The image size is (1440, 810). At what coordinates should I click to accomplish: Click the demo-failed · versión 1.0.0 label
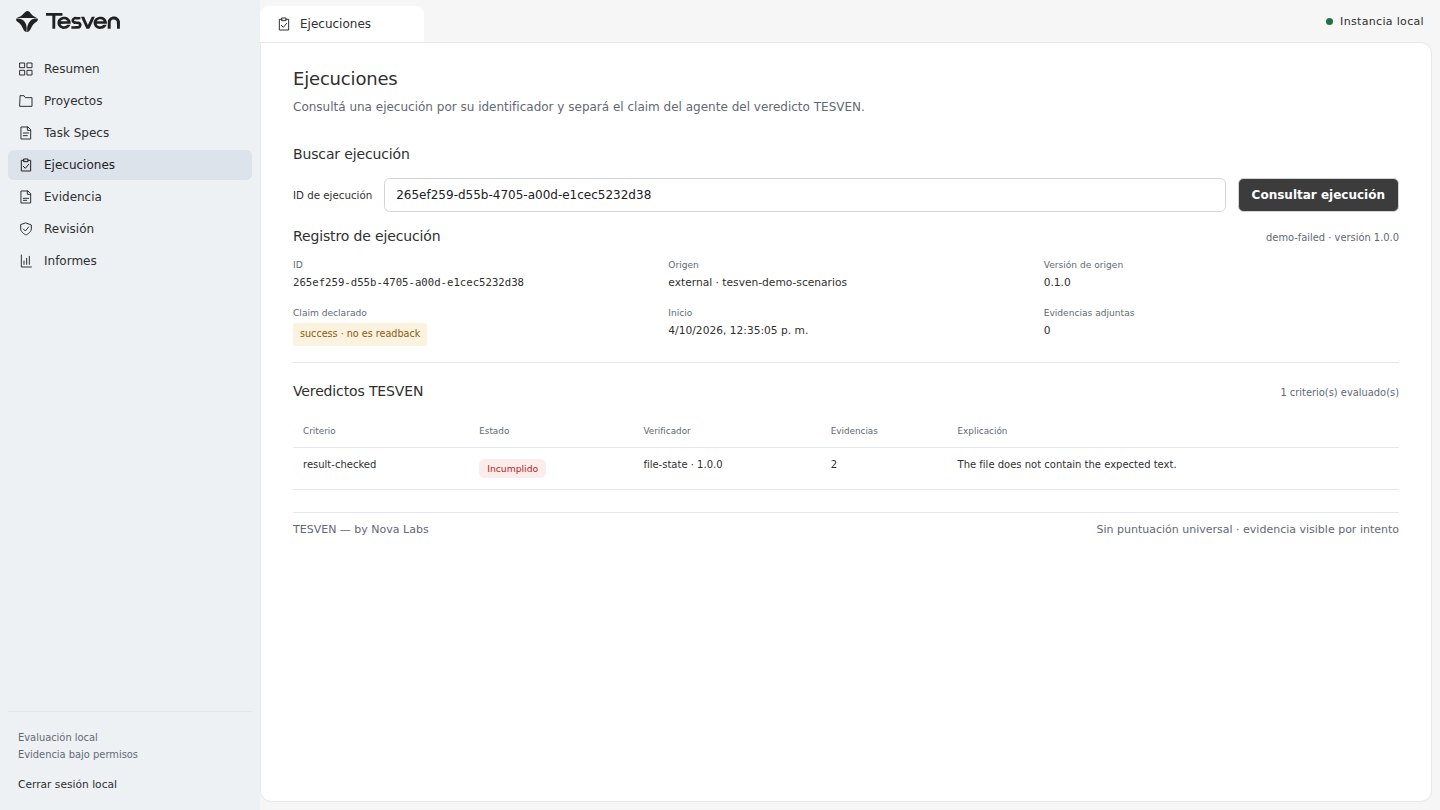pos(1332,238)
